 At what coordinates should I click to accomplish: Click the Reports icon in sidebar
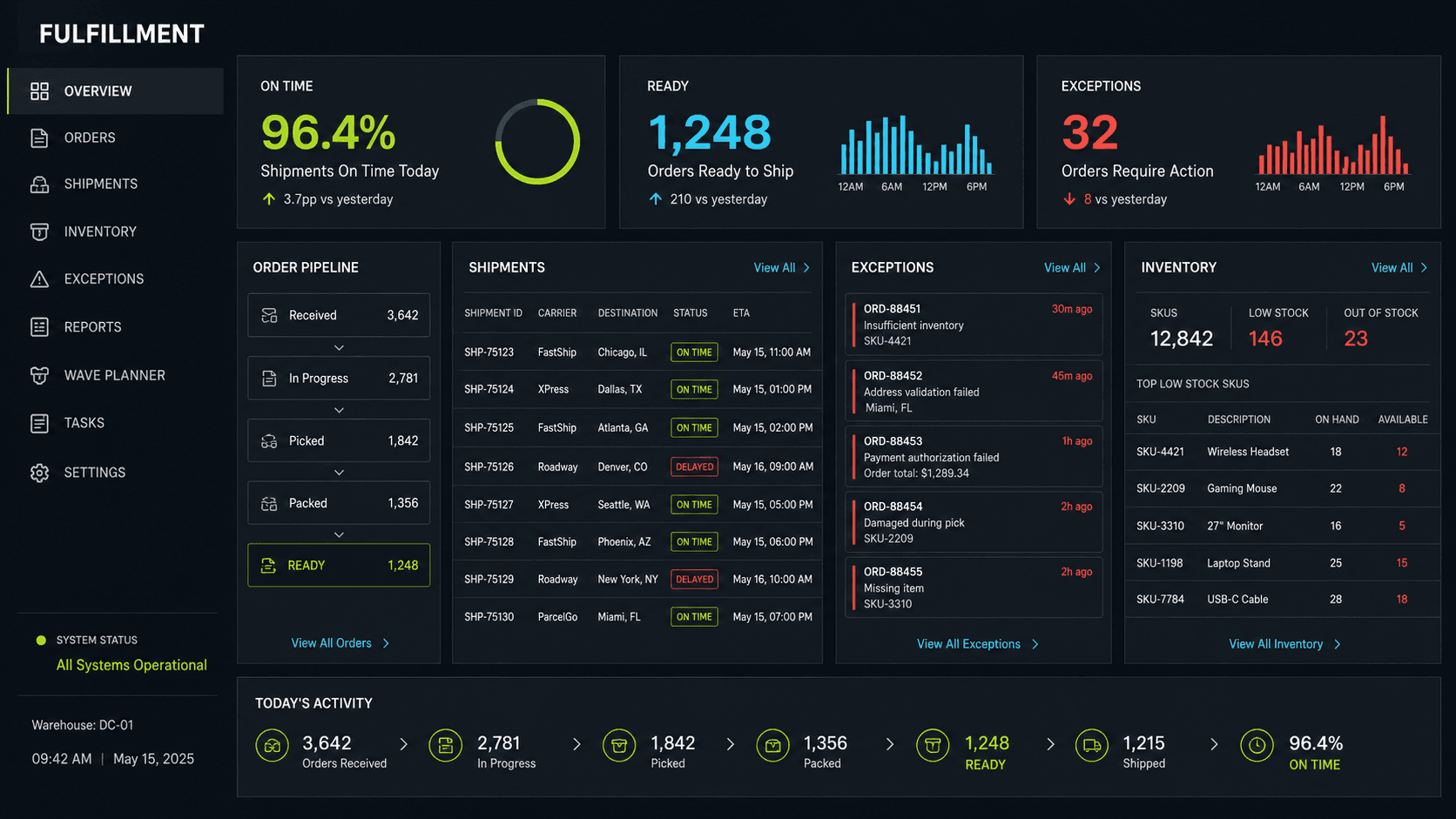(39, 327)
